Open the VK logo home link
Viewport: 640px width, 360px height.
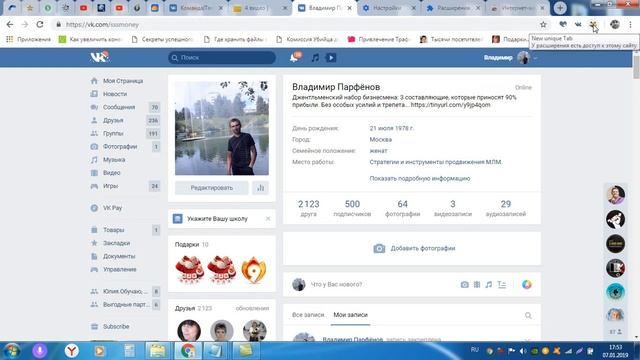[x=99, y=57]
